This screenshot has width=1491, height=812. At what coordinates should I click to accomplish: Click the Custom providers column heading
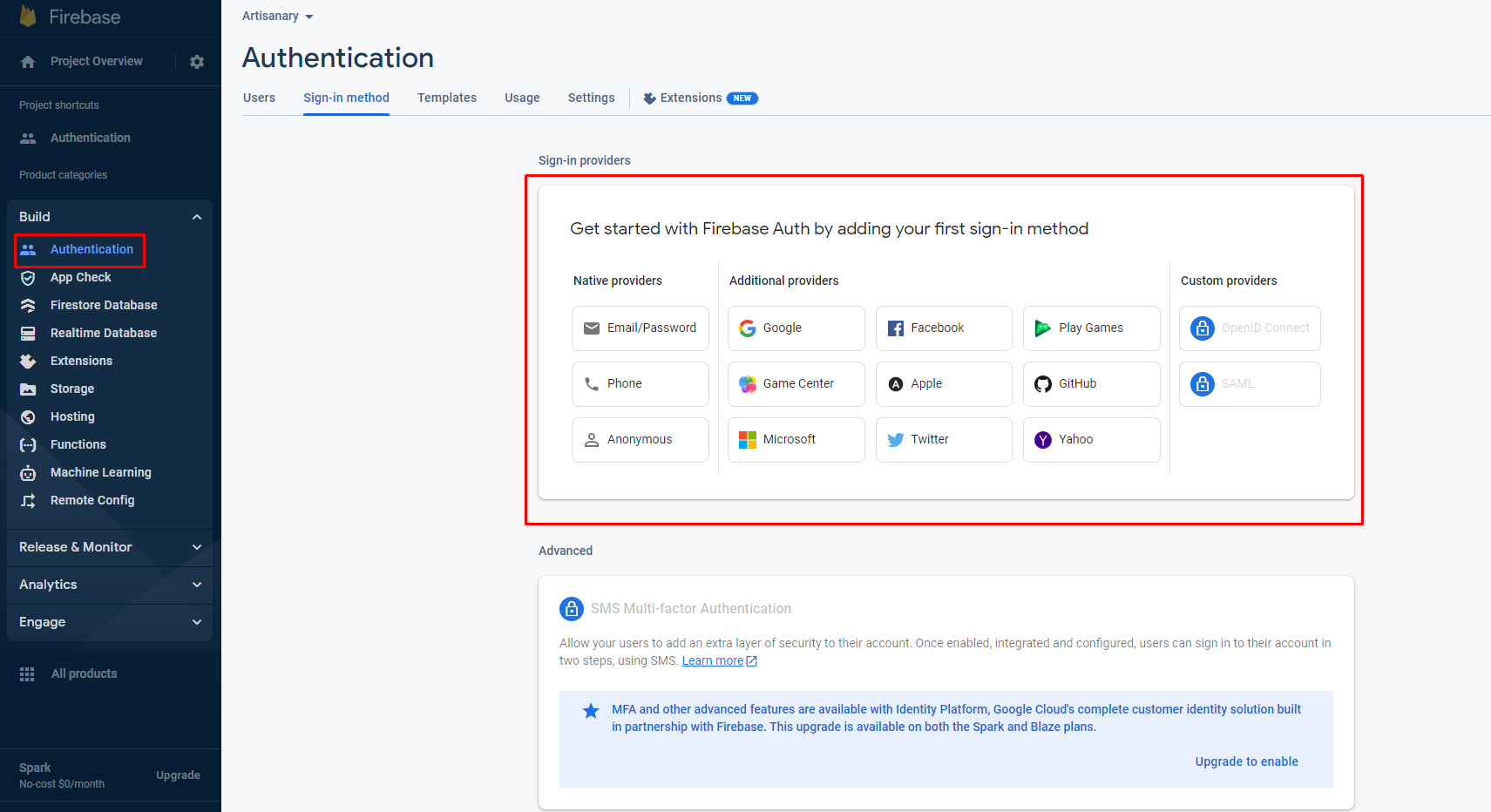point(1229,281)
